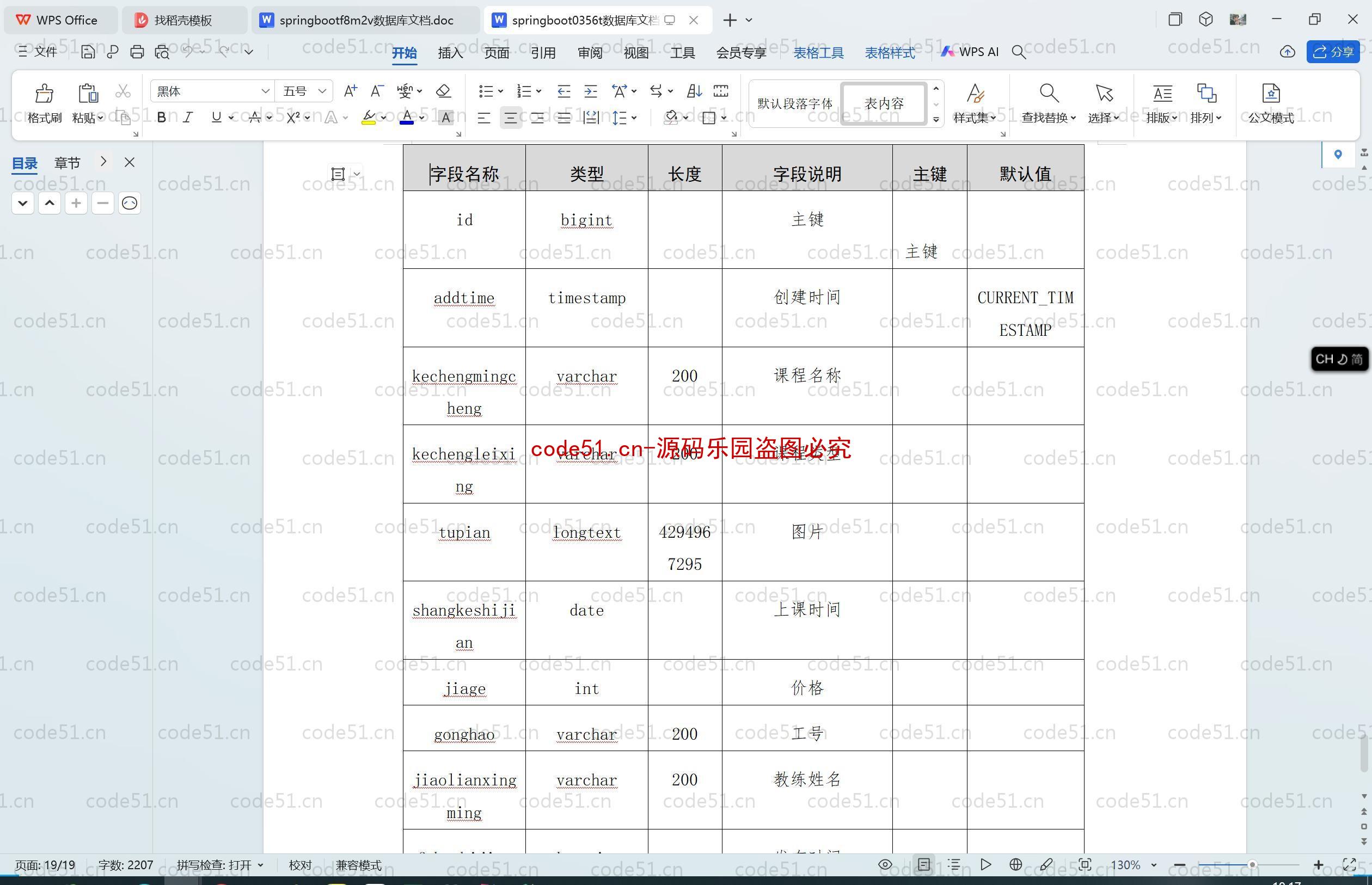Click the status bar web layout globe icon

[1015, 865]
